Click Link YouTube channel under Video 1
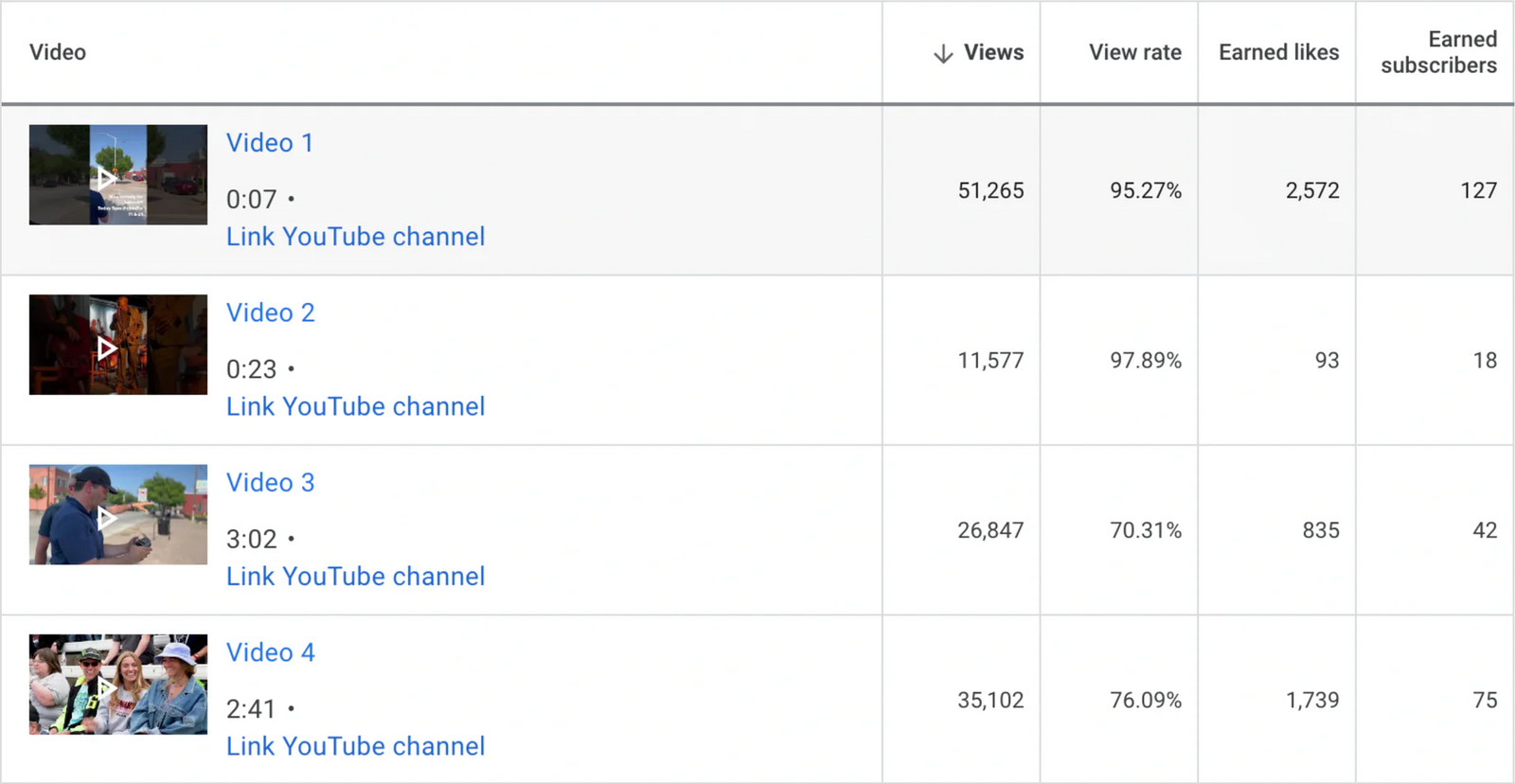Viewport: 1515px width, 784px height. 355,237
